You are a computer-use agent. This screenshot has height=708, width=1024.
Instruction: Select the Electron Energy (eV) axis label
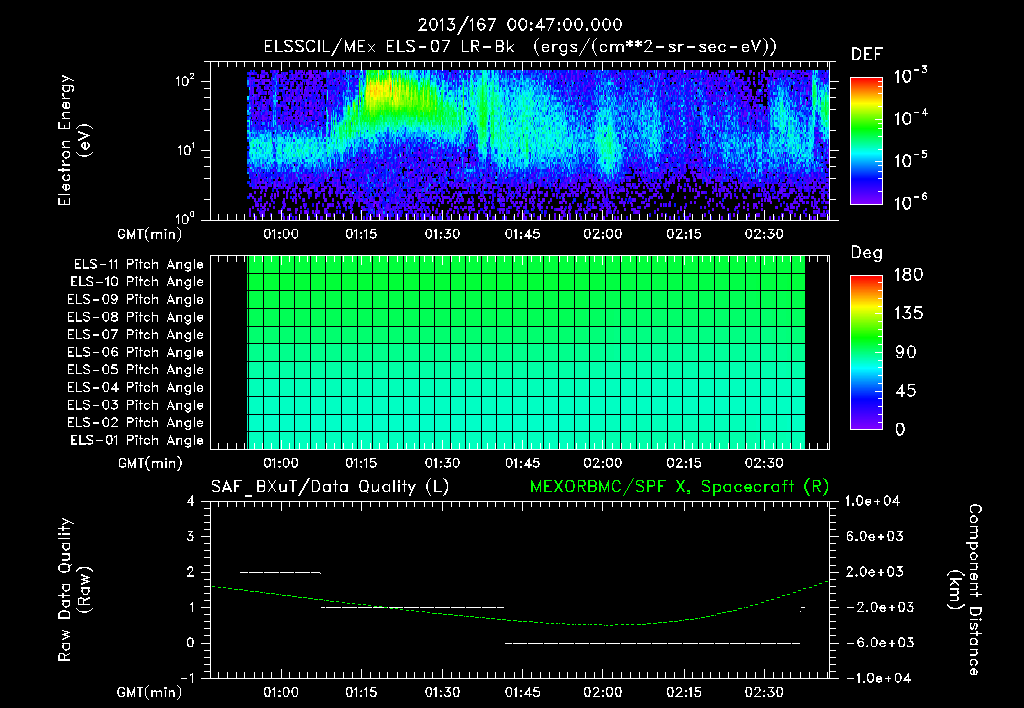74,141
